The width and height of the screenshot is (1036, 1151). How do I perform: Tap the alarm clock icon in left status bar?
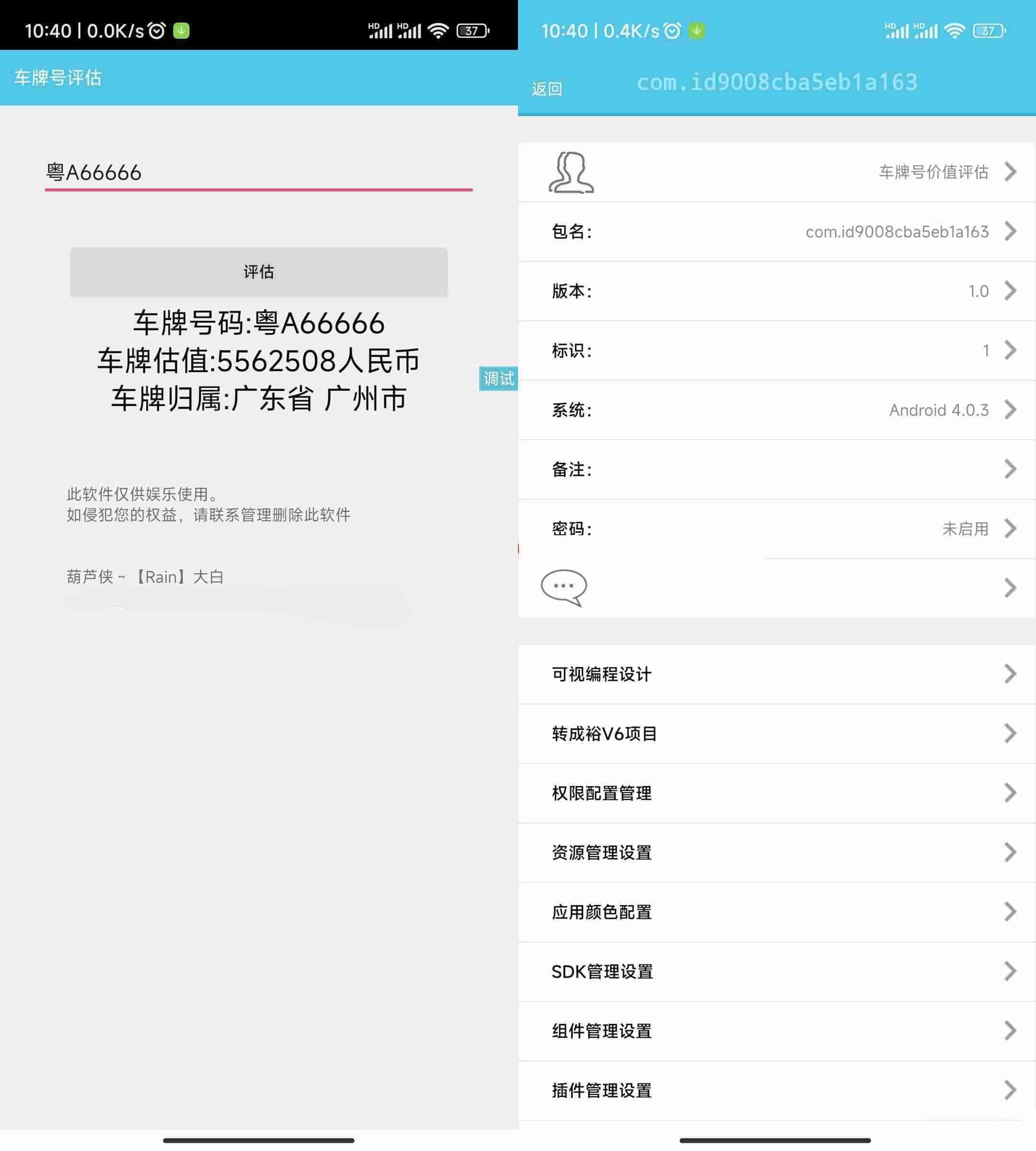pyautogui.click(x=156, y=31)
